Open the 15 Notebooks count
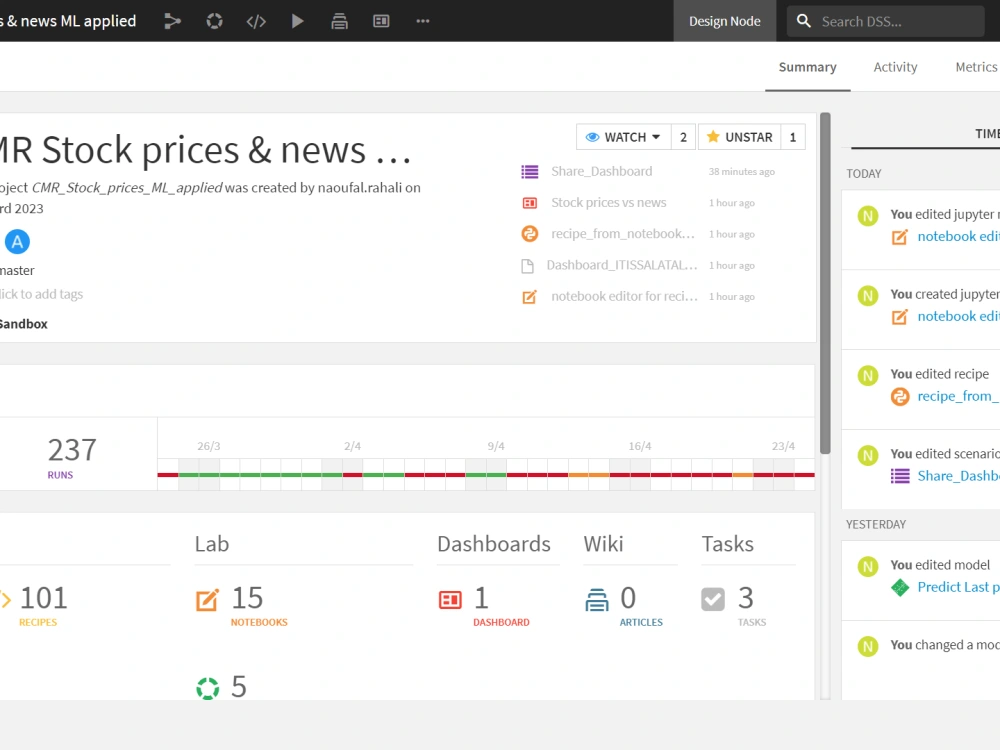This screenshot has height=750, width=1000. point(247,598)
